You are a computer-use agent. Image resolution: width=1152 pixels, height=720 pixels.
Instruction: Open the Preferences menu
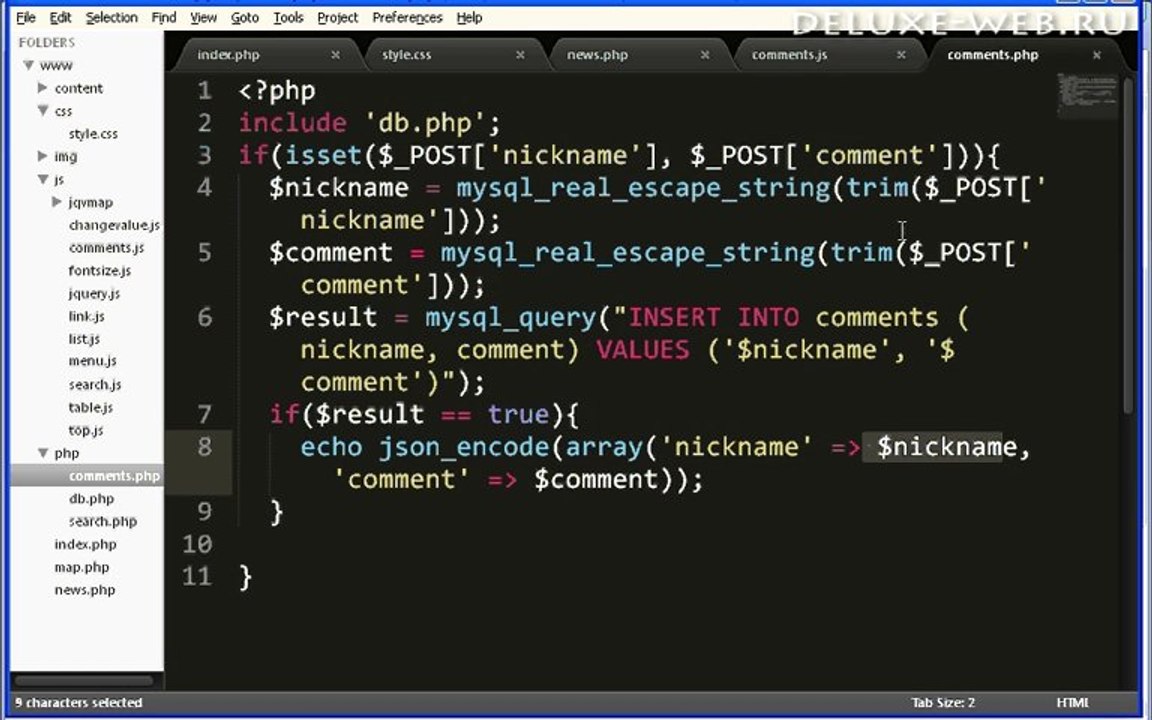[x=407, y=18]
